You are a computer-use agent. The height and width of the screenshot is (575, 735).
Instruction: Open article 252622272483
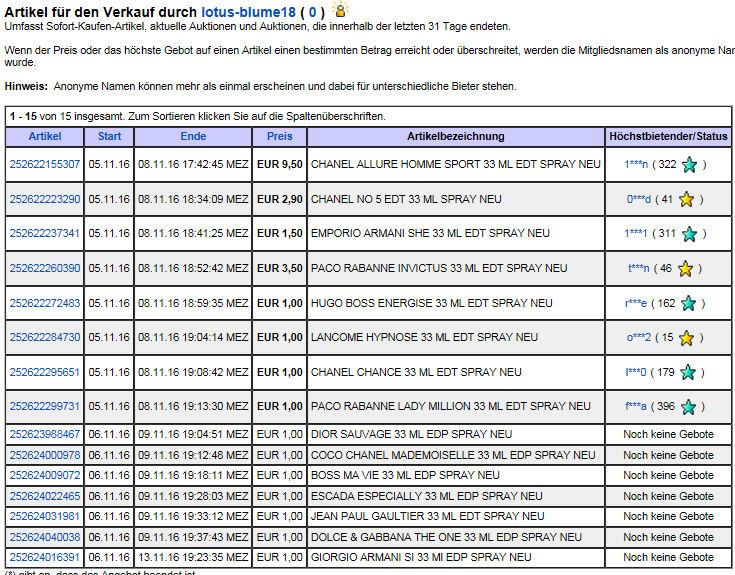tap(45, 303)
